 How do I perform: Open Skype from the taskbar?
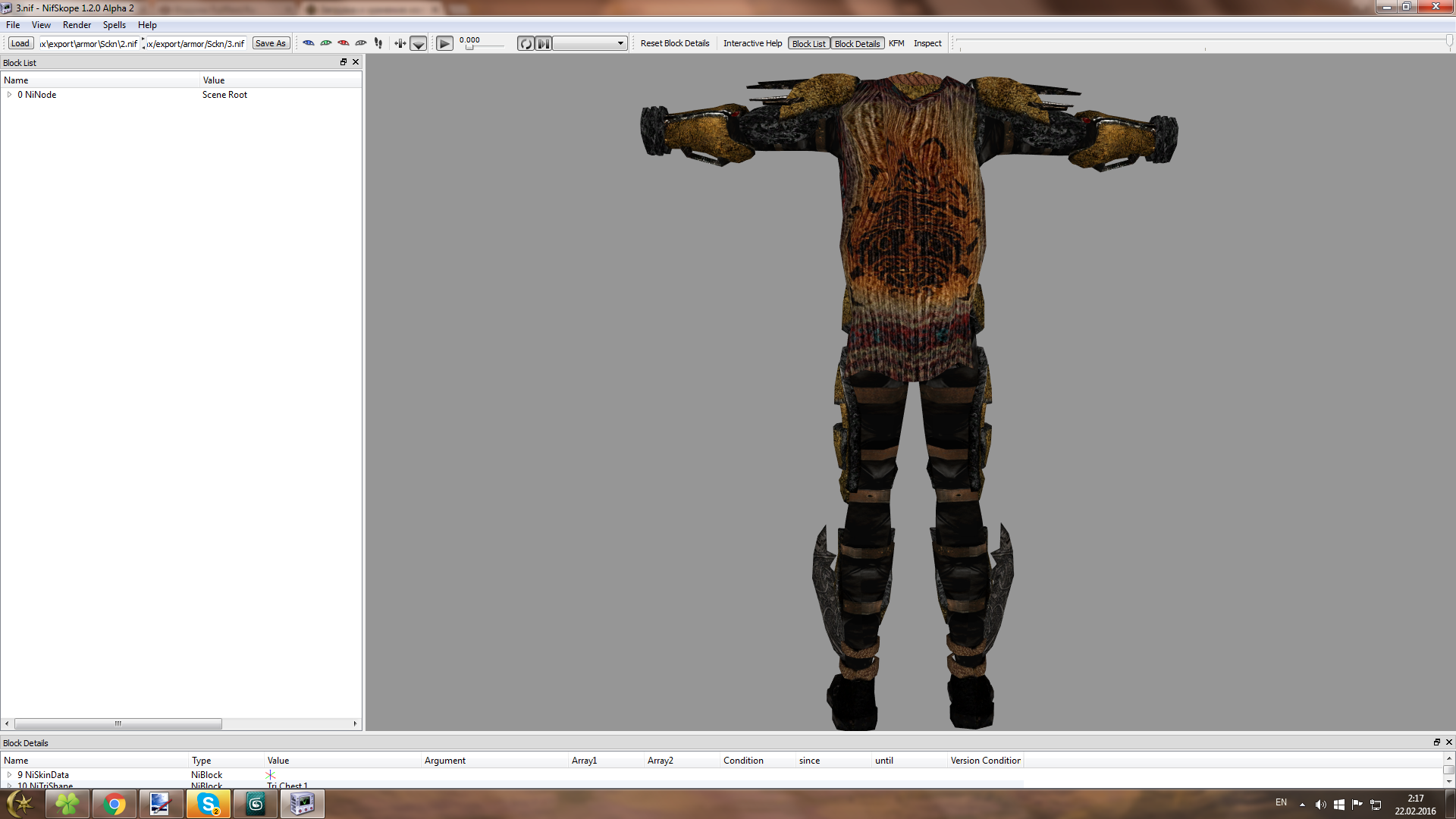pyautogui.click(x=209, y=804)
